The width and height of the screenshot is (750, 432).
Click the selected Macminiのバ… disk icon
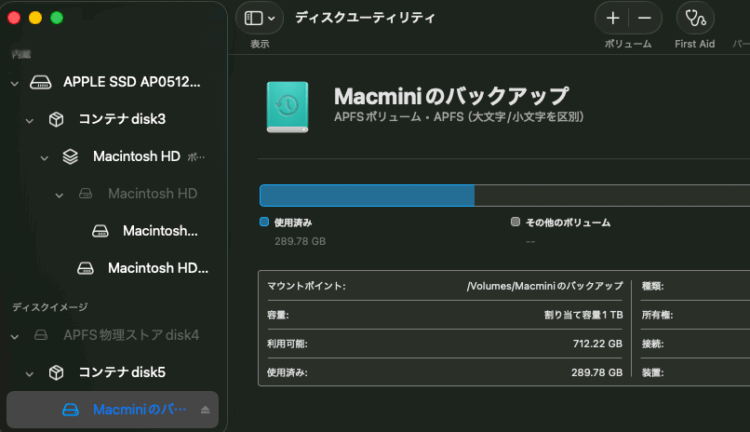[70, 410]
